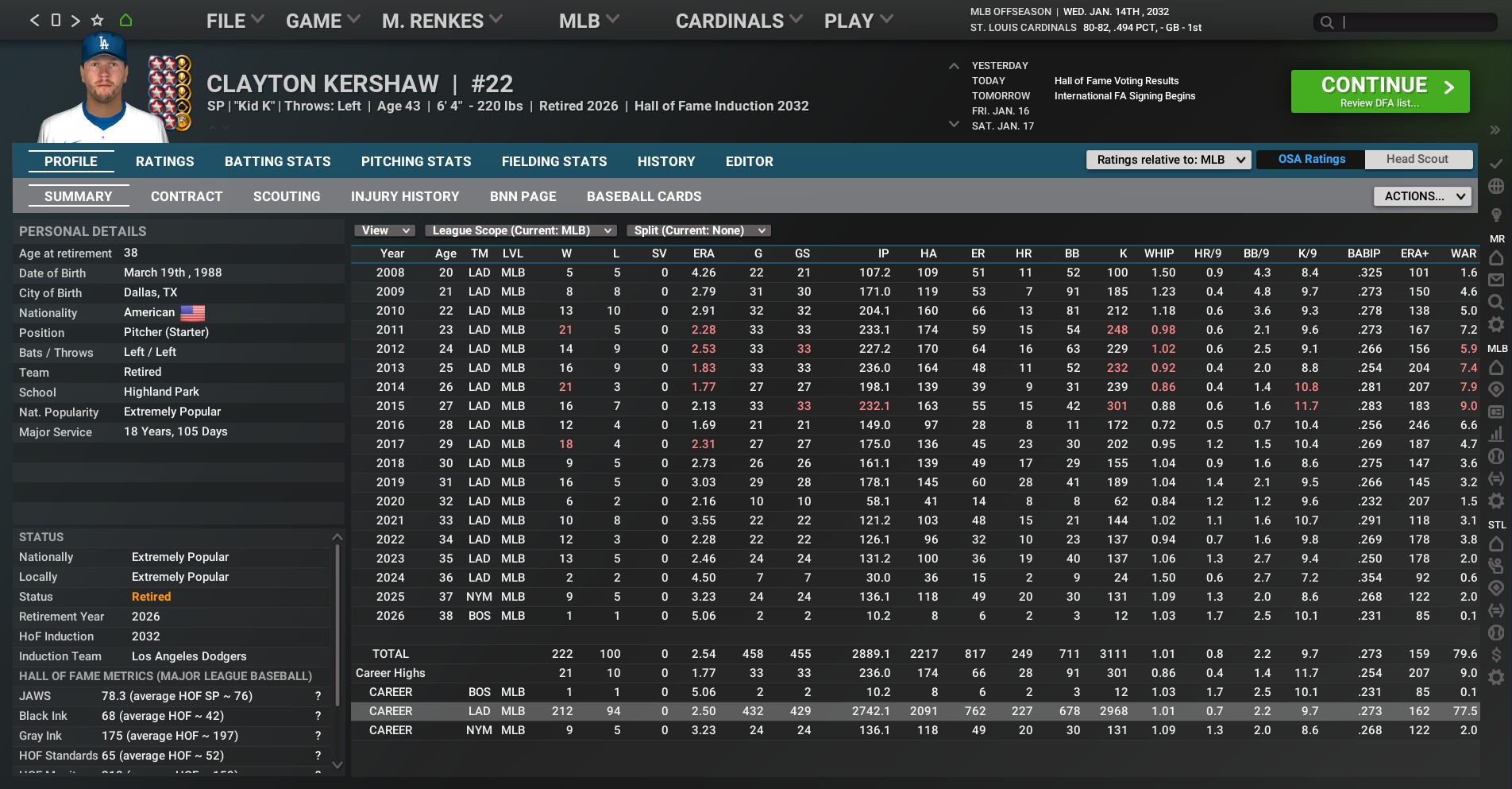
Task: Click the green CONTINUE button
Action: tap(1380, 91)
